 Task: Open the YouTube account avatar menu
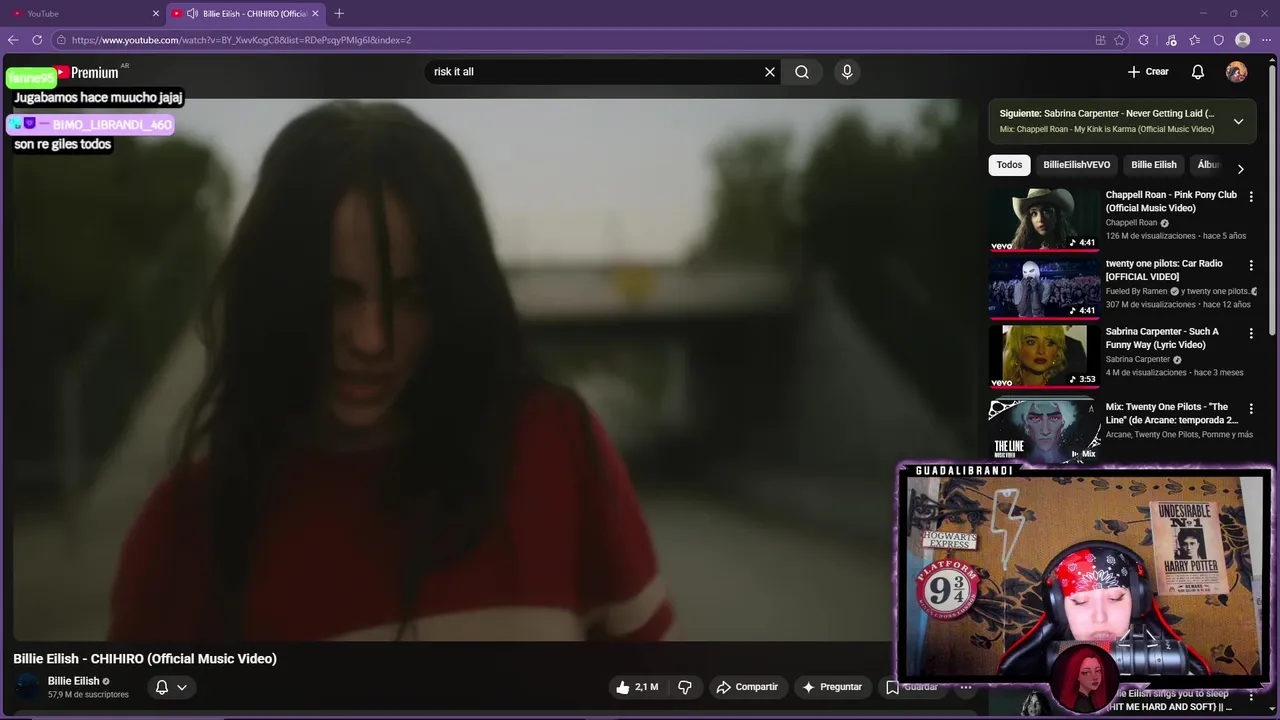click(x=1237, y=72)
